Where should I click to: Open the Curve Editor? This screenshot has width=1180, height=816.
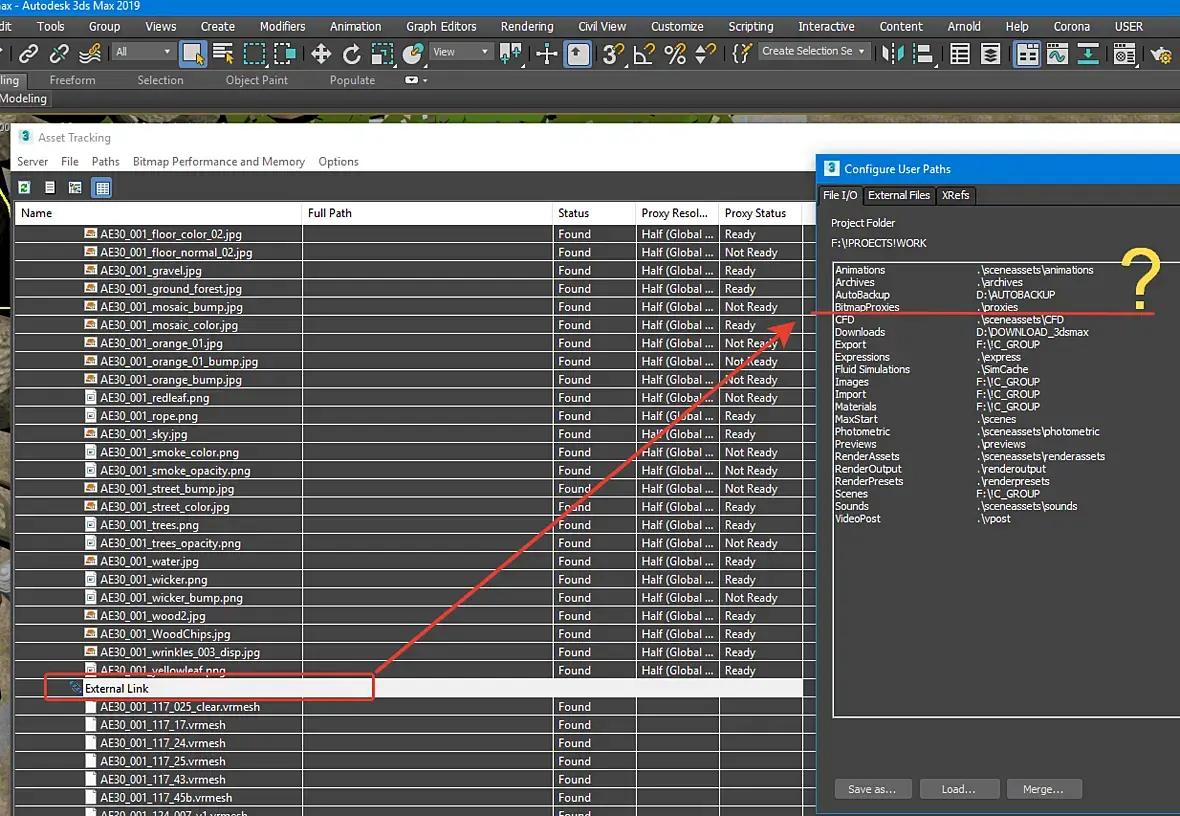pos(1057,53)
